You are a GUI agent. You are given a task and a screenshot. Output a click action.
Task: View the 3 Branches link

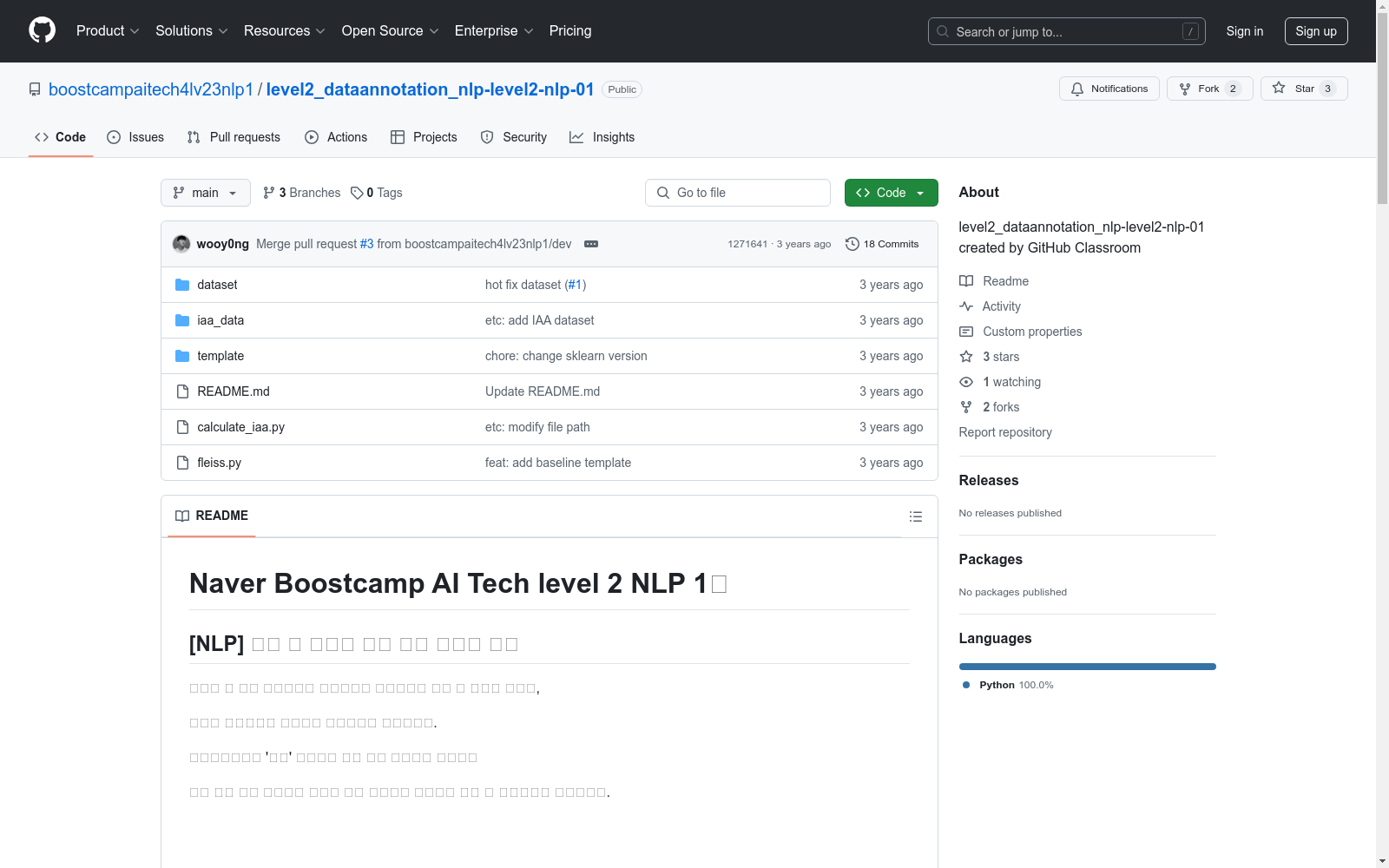pos(302,193)
